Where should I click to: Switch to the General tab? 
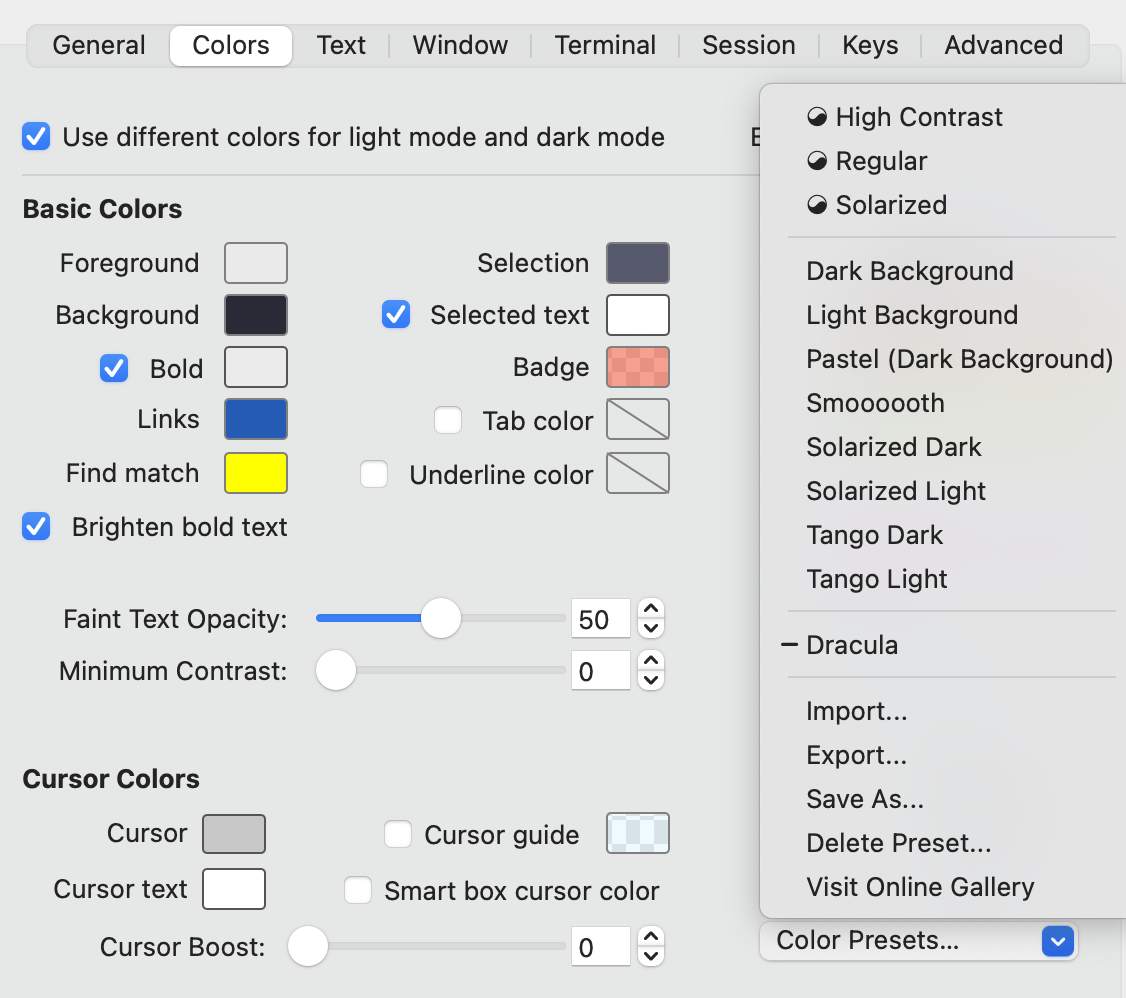99,45
